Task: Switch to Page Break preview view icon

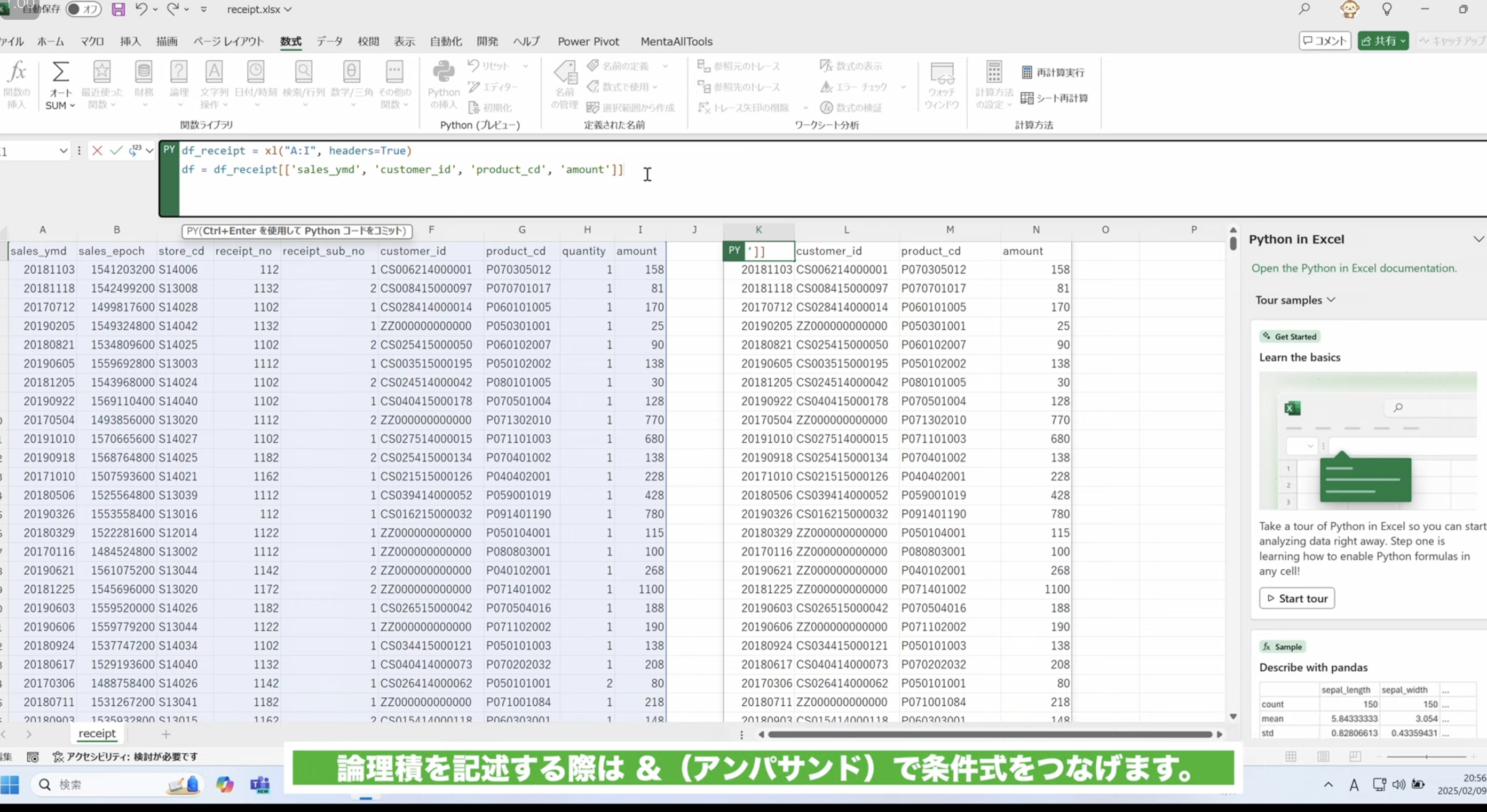Action: pos(1355,756)
